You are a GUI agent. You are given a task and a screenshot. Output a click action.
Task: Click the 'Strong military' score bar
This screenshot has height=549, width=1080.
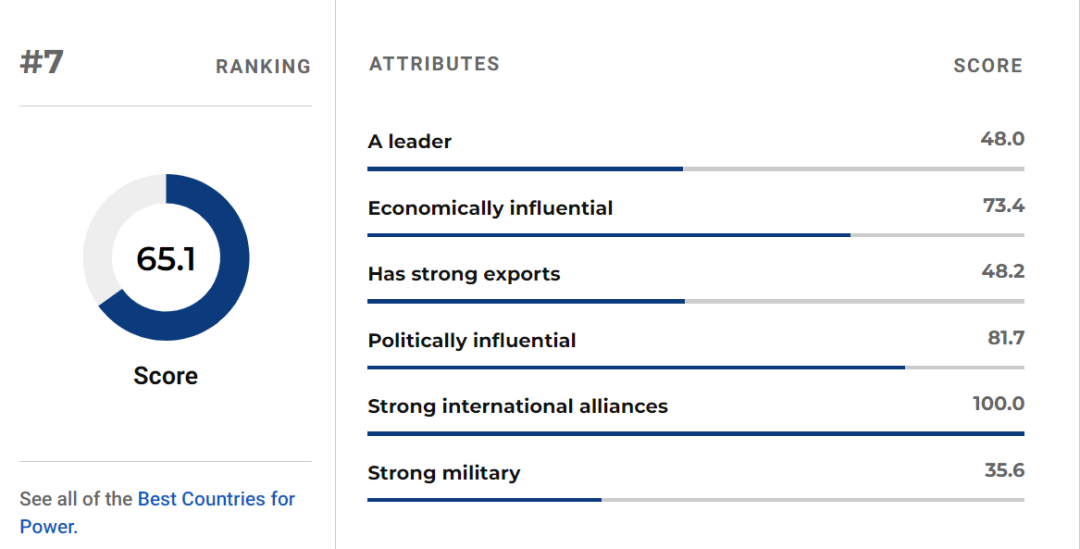[695, 499]
